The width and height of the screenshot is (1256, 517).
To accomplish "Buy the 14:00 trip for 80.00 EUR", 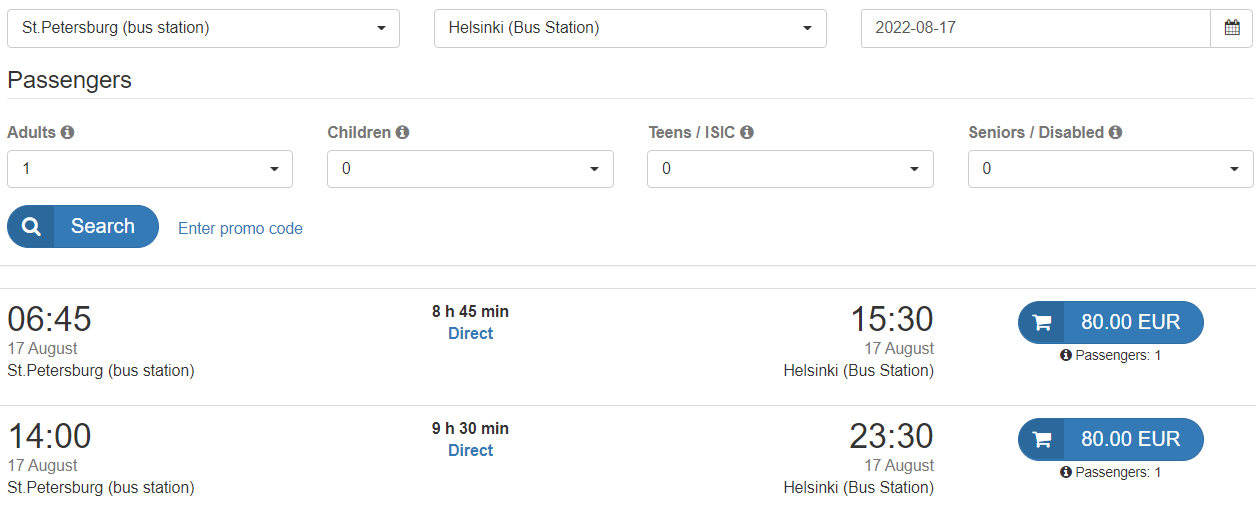I will 1130,439.
